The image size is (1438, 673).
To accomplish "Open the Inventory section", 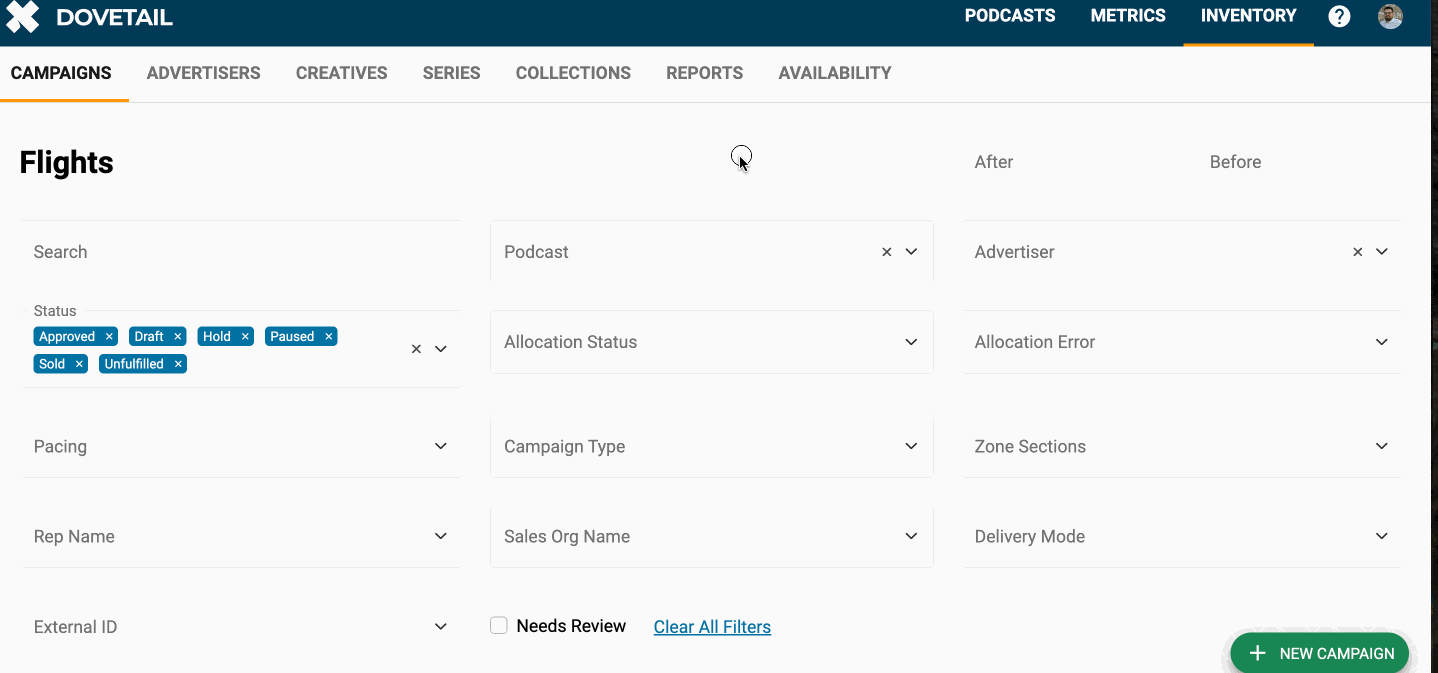I will tap(1248, 16).
